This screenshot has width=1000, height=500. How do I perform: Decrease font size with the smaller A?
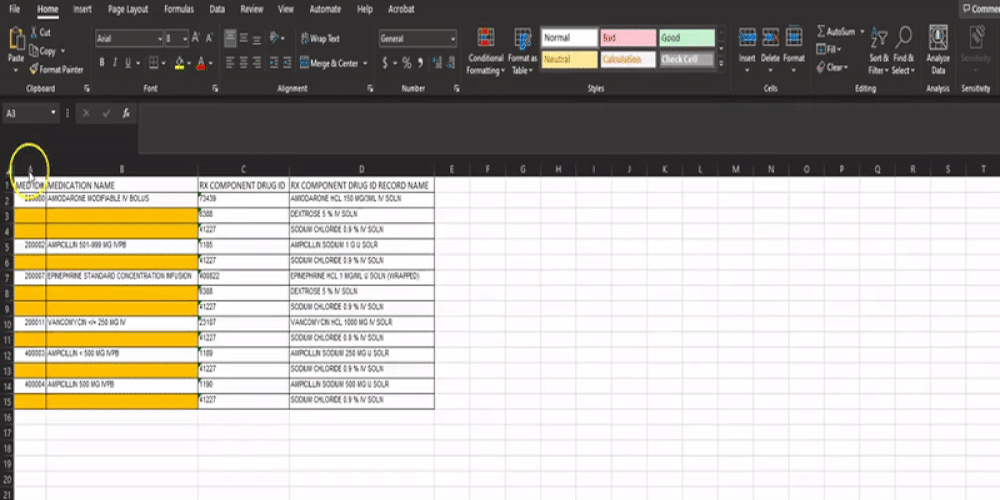(209, 38)
